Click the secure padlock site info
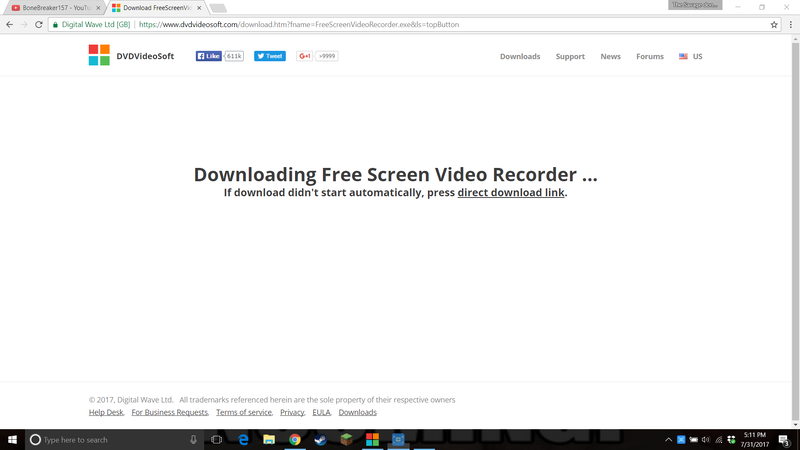 (56, 24)
